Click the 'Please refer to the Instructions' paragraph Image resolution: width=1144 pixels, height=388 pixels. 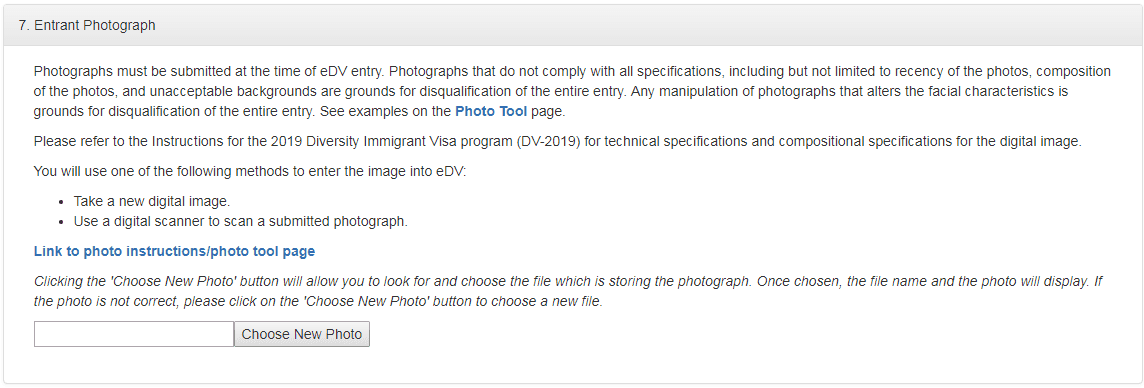557,141
